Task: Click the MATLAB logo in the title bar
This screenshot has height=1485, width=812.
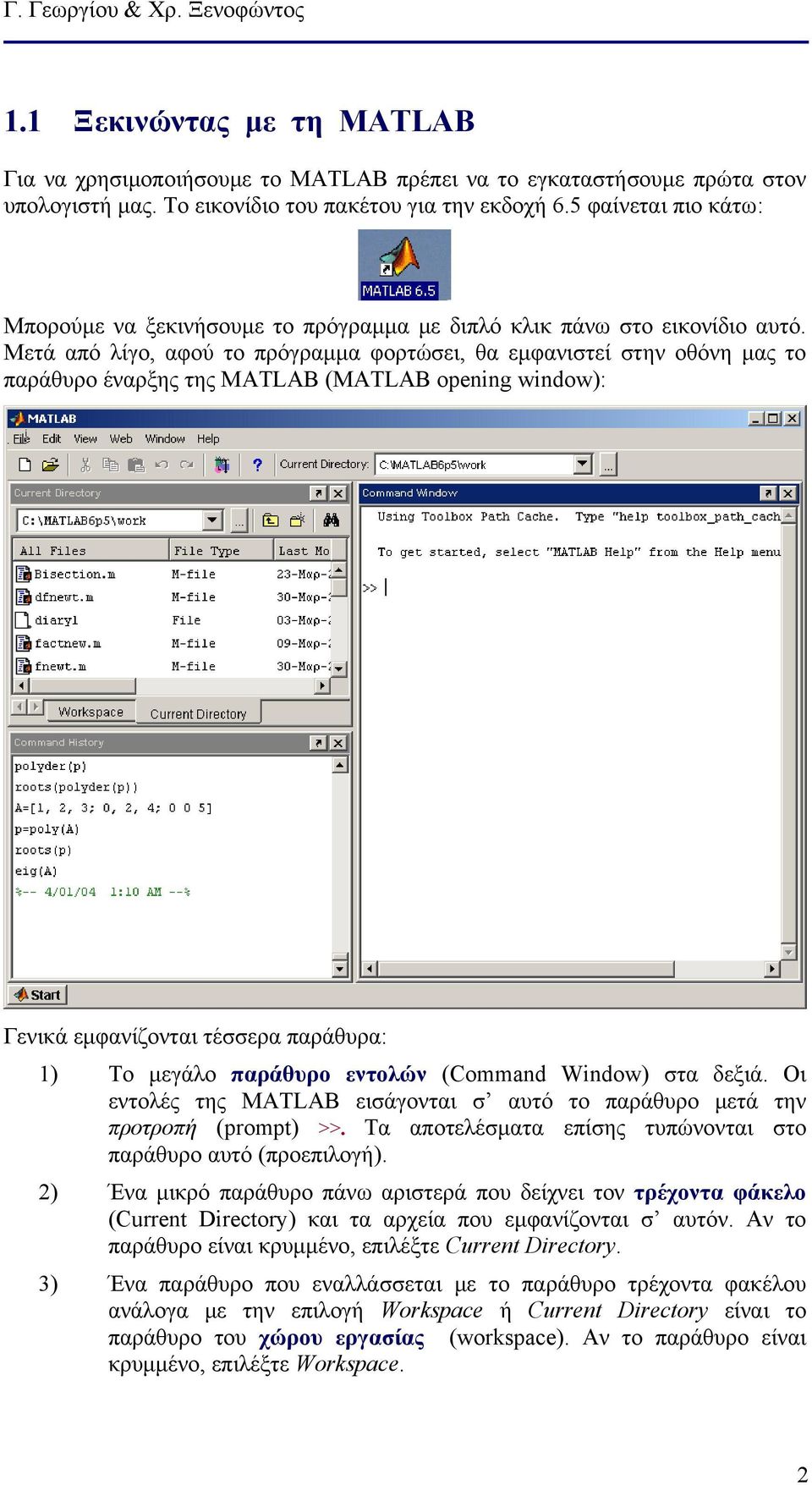Action: tap(17, 418)
